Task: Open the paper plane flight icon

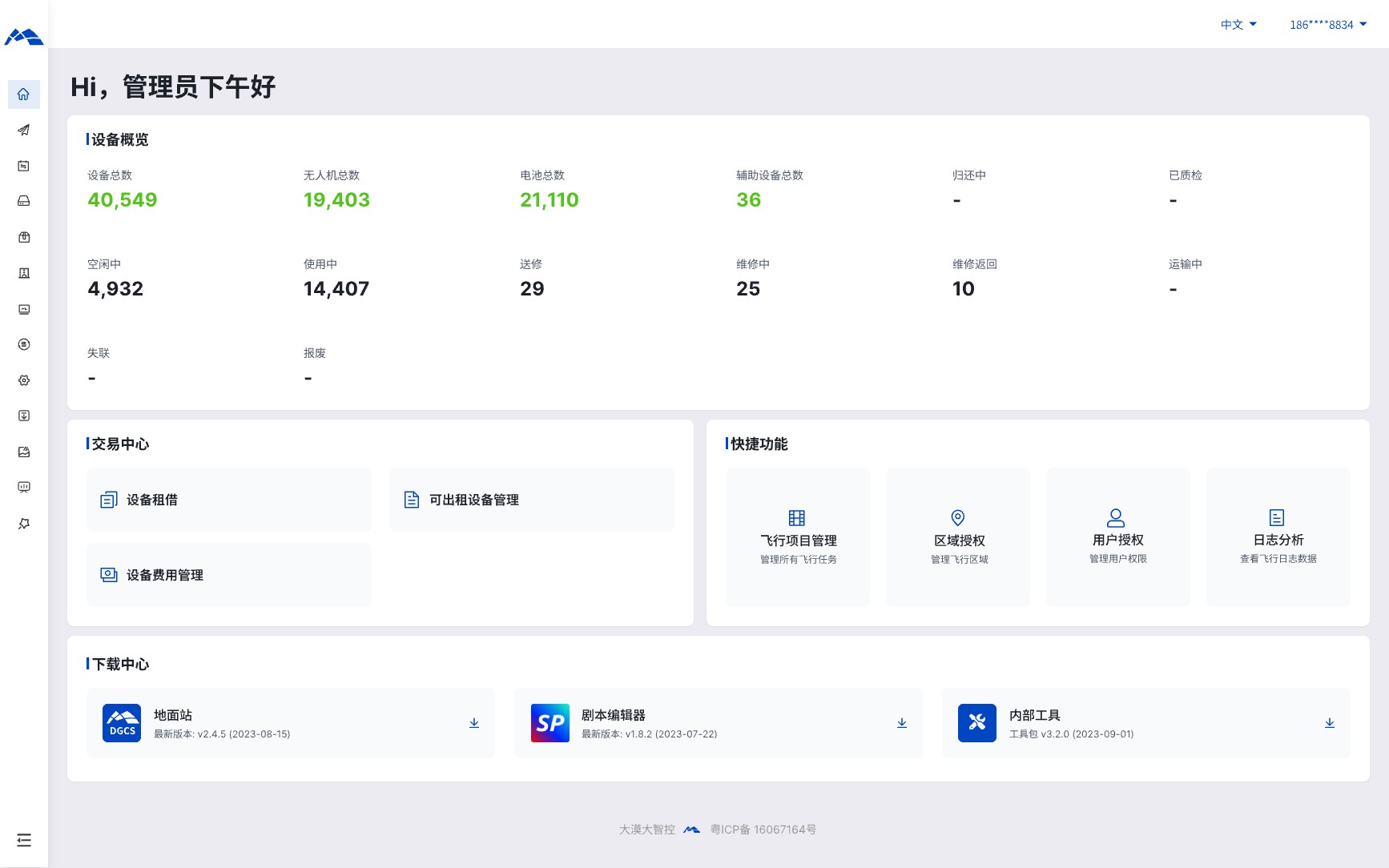Action: [x=24, y=130]
